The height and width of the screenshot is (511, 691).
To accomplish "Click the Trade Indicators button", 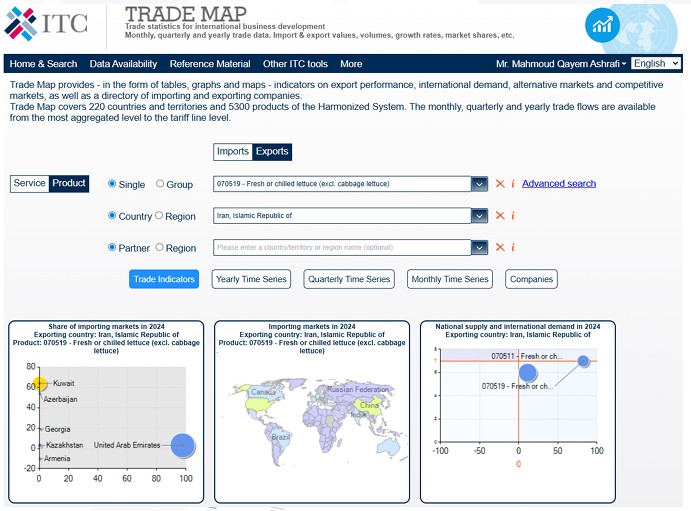I will [x=164, y=279].
